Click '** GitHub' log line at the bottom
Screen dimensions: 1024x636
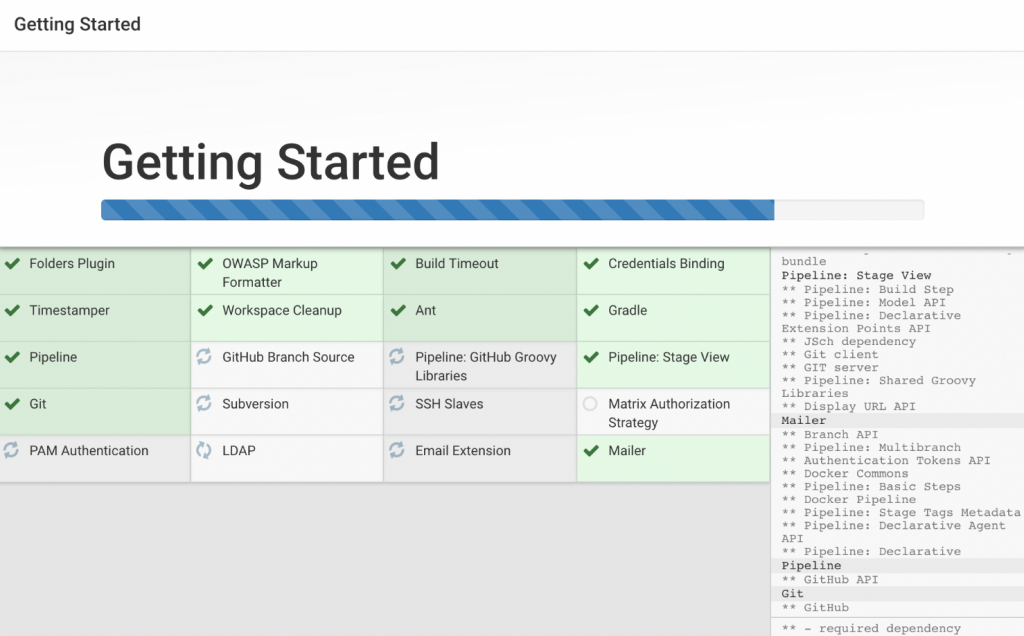point(815,608)
